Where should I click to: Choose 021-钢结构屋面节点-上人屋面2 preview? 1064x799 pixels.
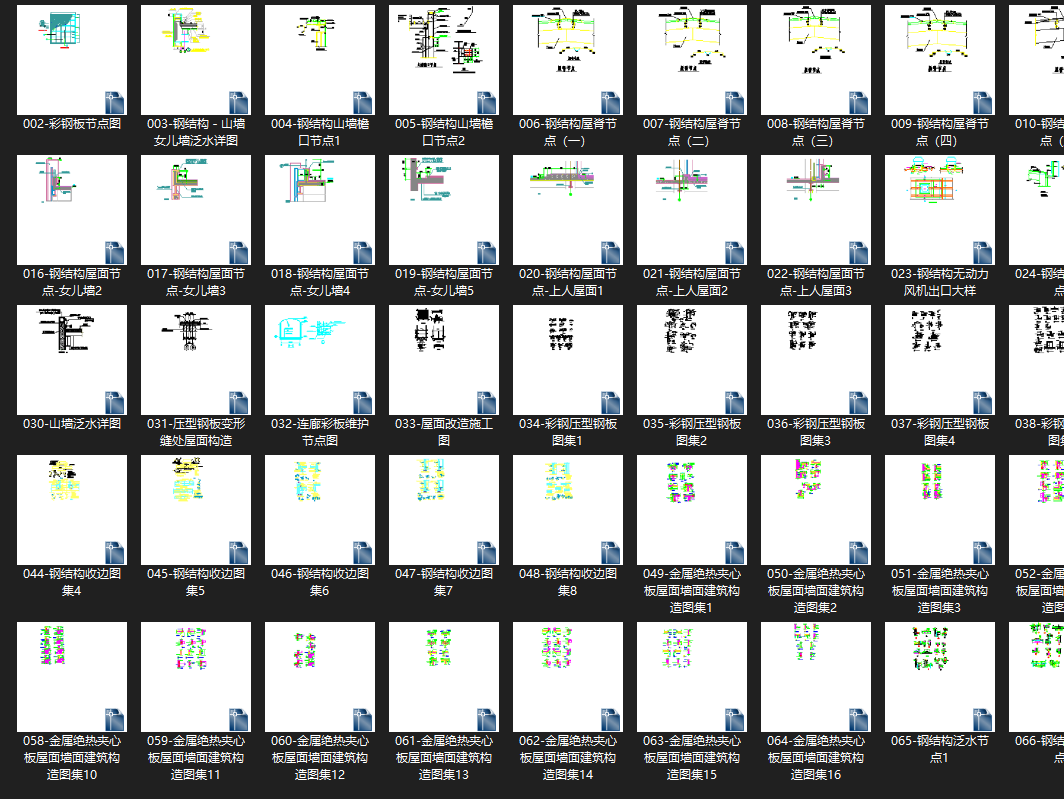pyautogui.click(x=692, y=210)
